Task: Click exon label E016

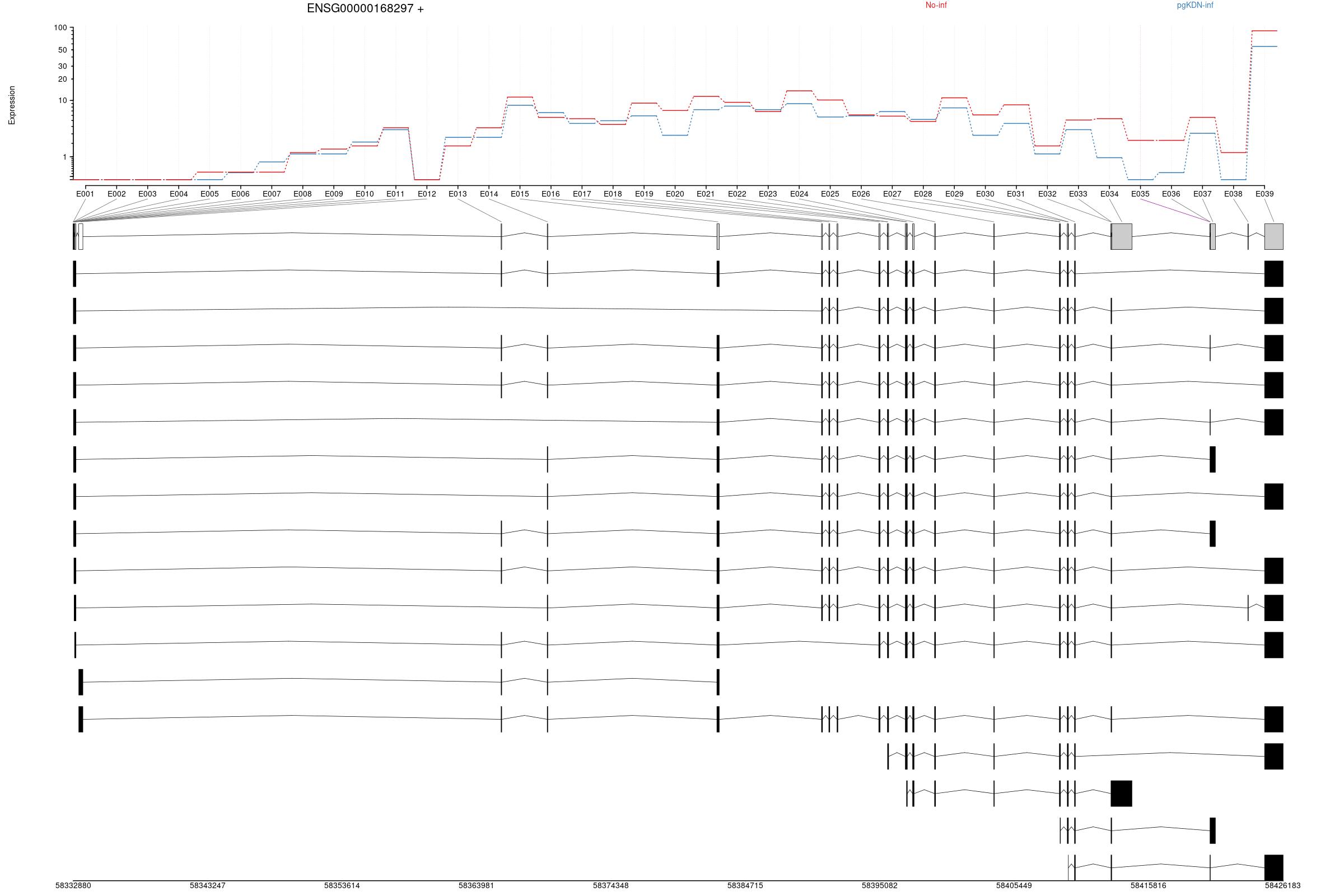Action: [551, 194]
